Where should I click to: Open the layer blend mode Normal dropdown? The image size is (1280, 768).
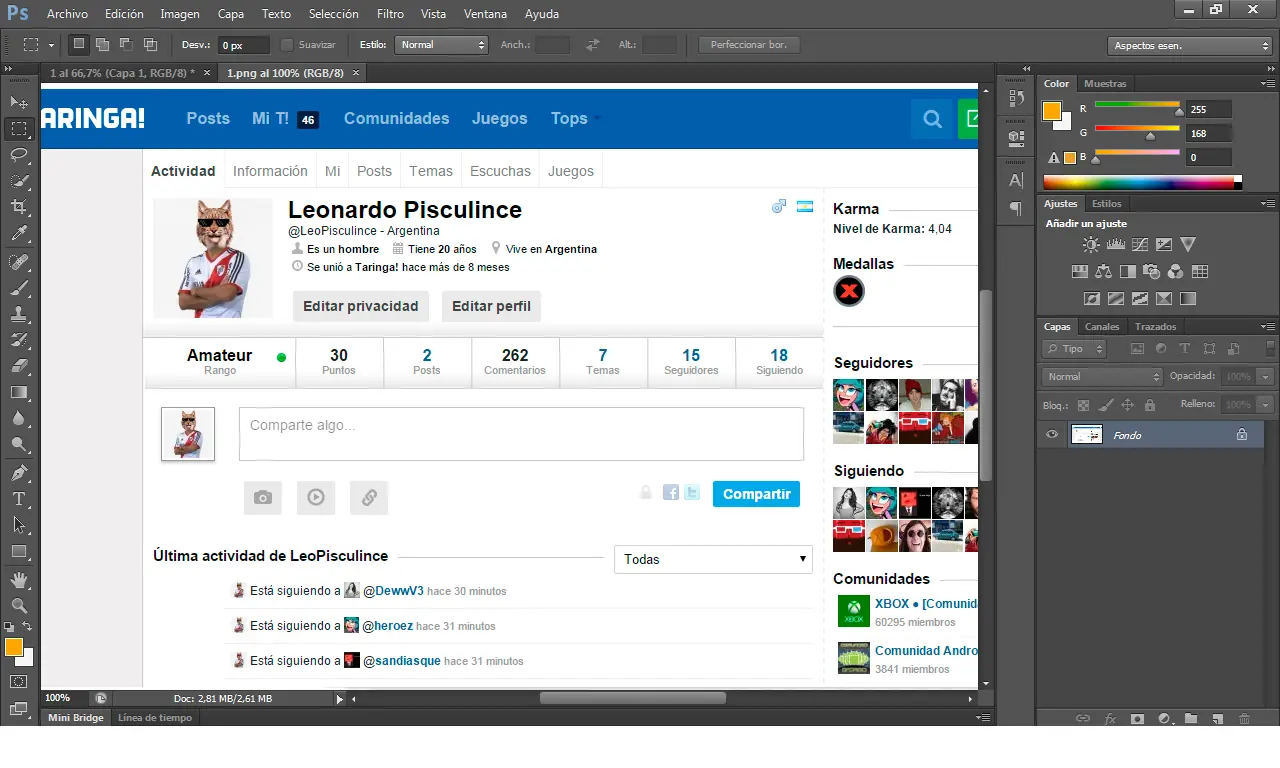(x=1101, y=377)
